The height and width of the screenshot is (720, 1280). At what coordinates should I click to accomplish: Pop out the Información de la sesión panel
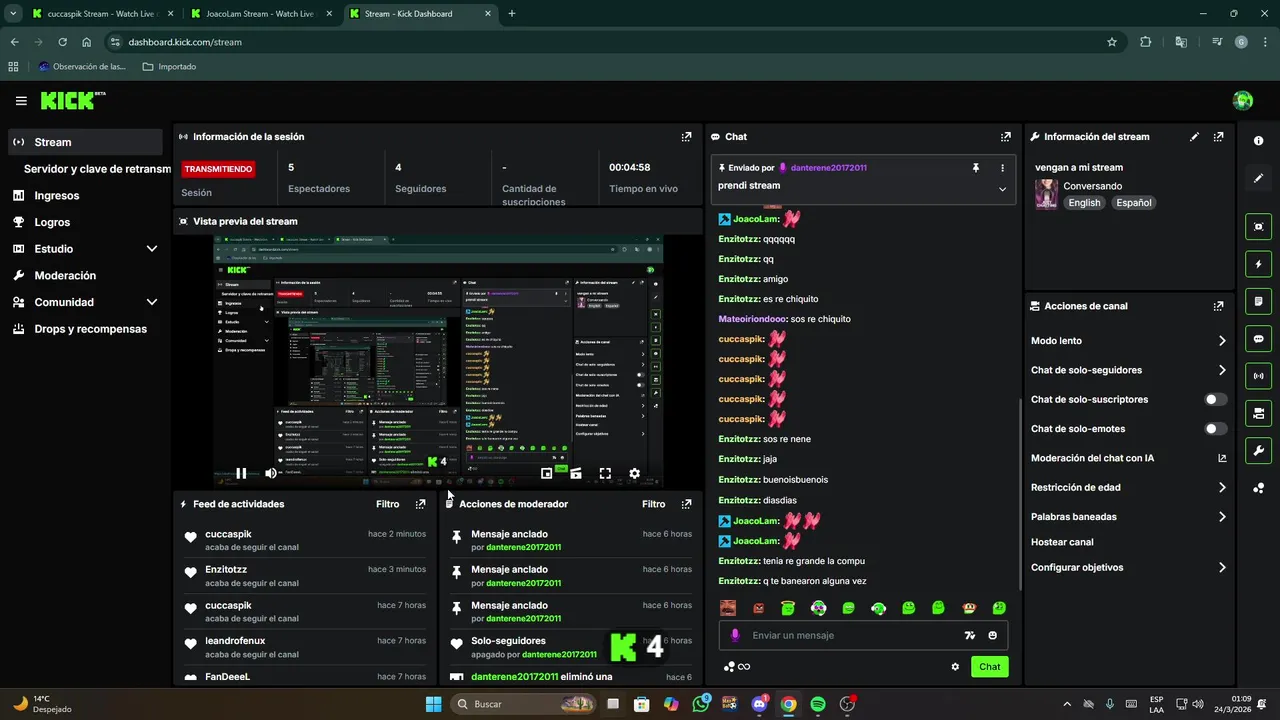(686, 136)
